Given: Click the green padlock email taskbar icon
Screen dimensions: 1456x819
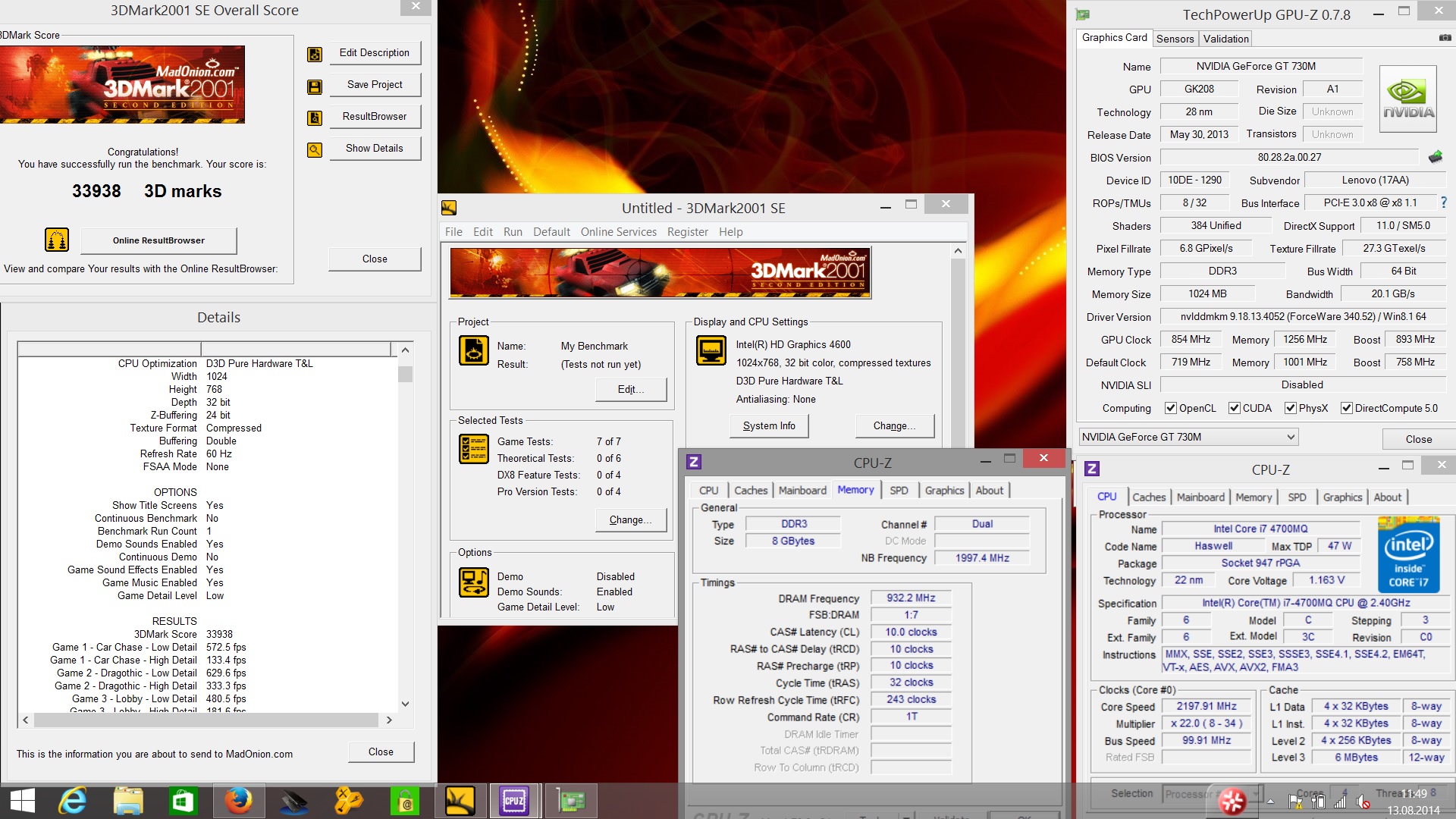Looking at the screenshot, I should (x=405, y=801).
